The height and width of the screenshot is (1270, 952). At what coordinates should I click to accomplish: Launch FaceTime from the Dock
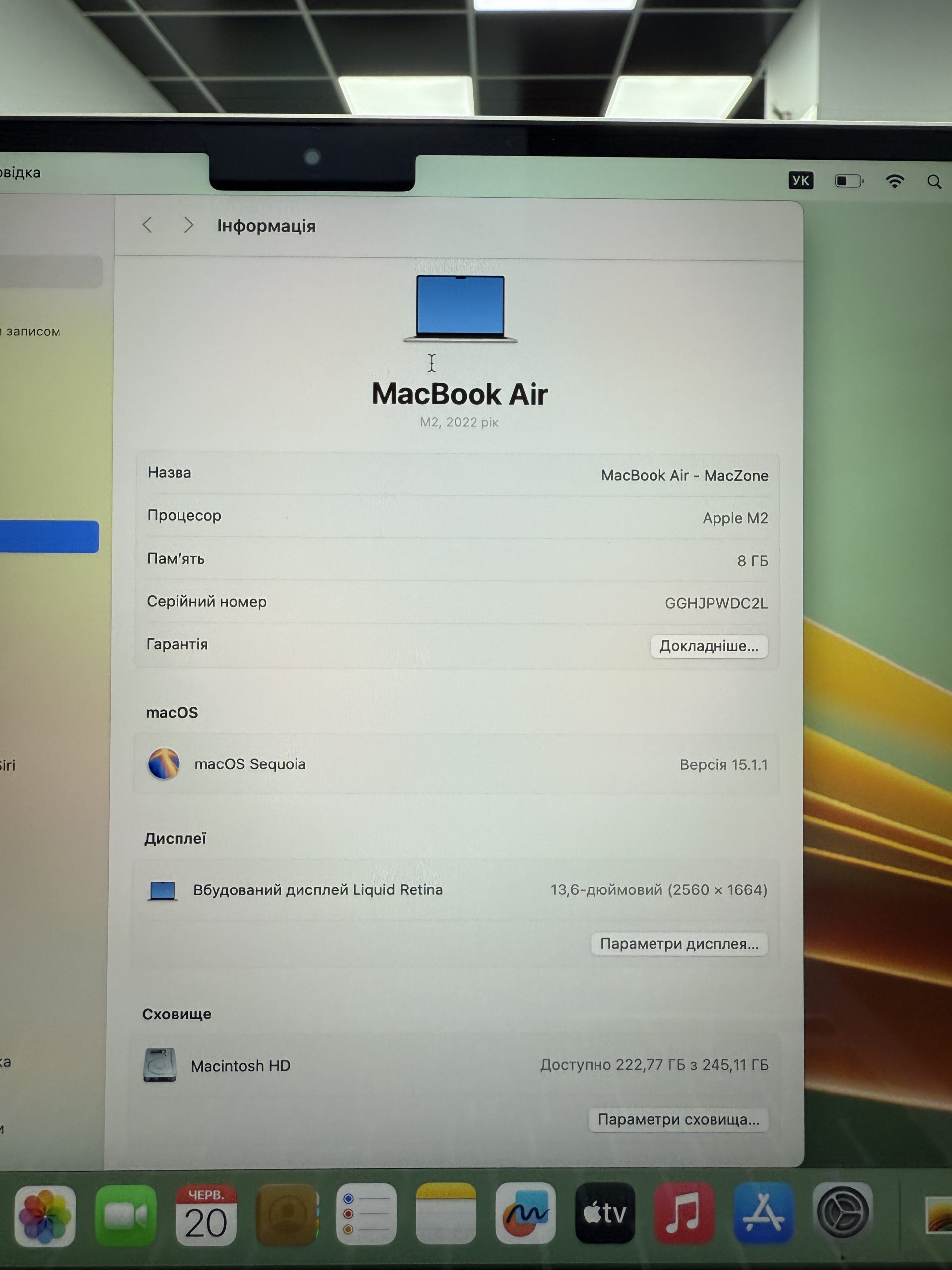[x=125, y=1215]
